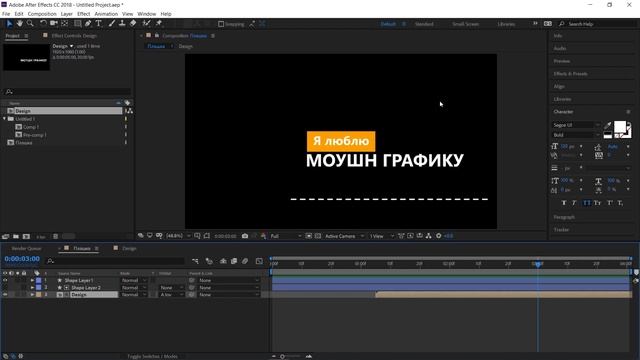Click the viewer exposure reset gear icon

[439, 236]
